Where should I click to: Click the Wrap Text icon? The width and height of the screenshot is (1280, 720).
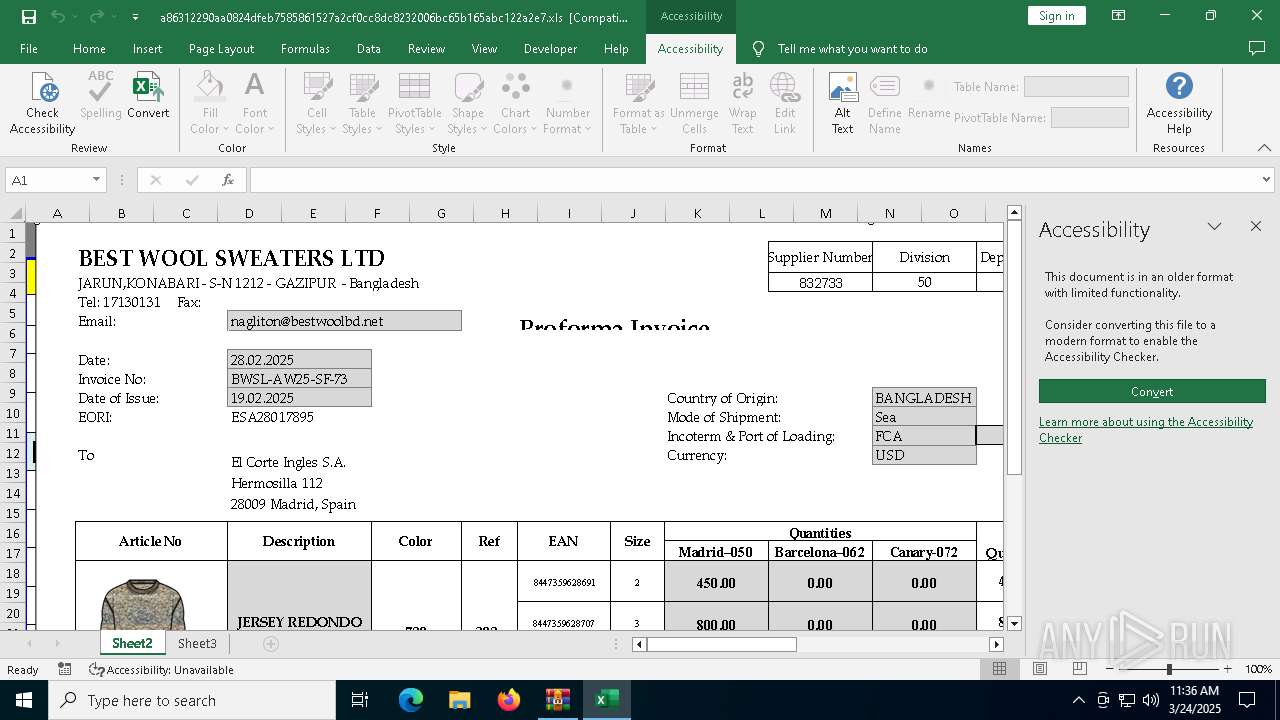(743, 87)
